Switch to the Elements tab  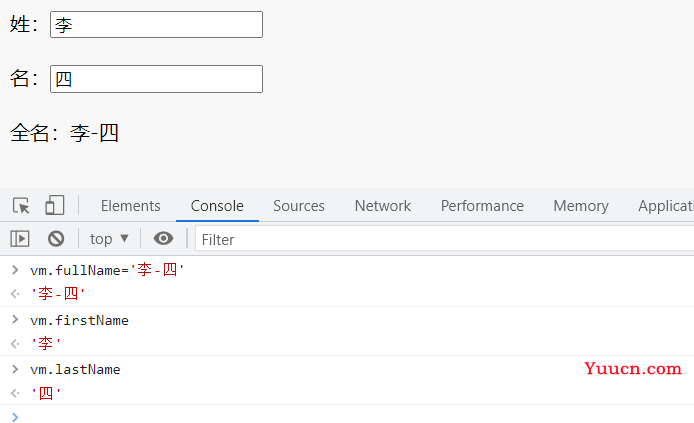point(131,206)
